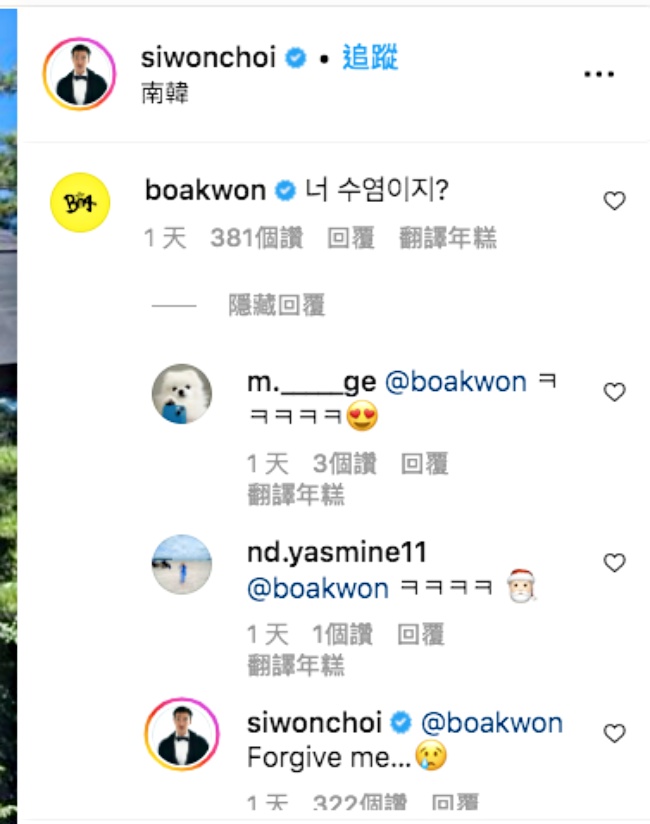
Task: Open m.____ge's white dog avatar
Action: click(x=182, y=394)
